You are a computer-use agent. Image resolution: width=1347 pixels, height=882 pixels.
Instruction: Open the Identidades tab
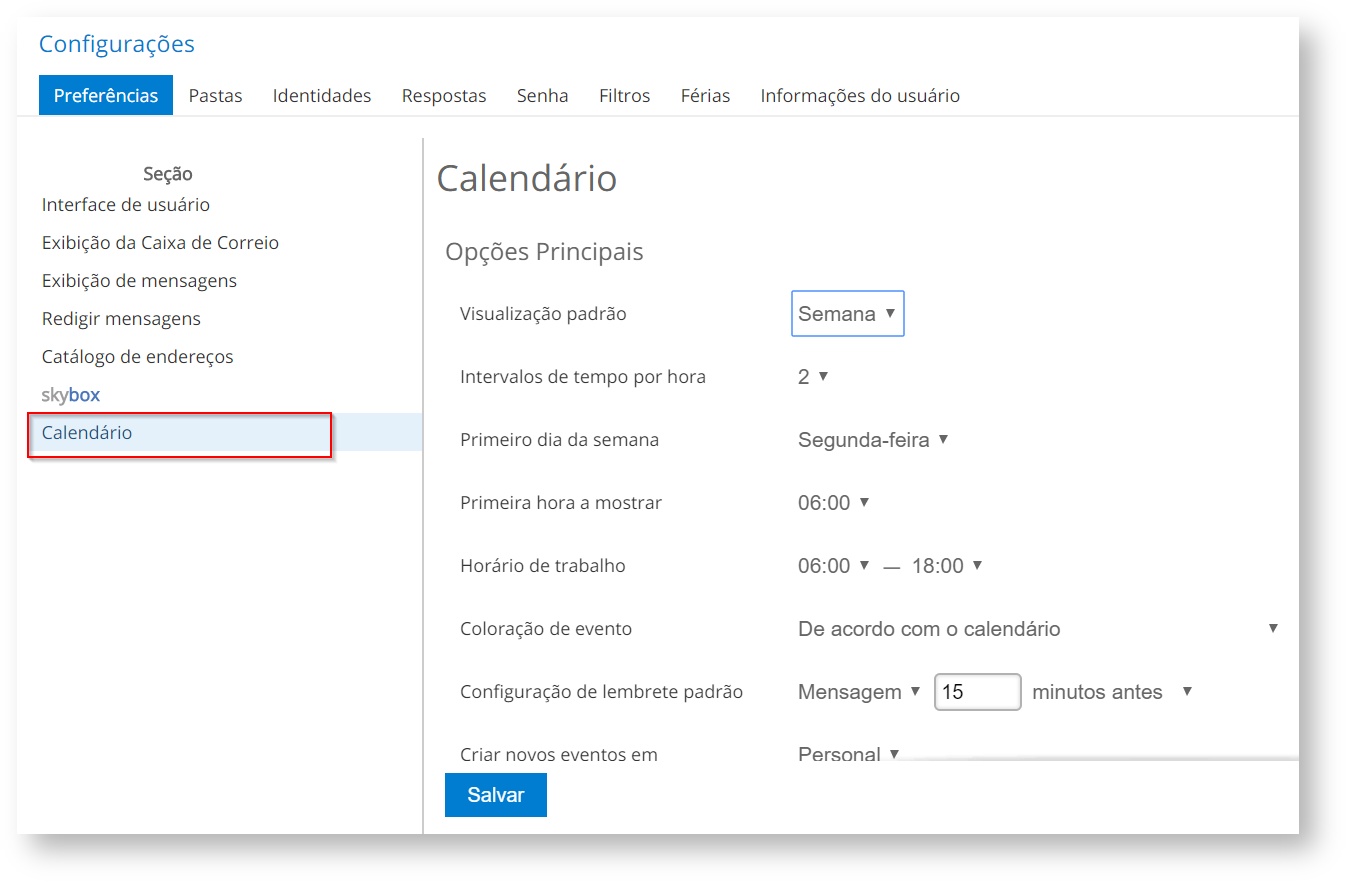click(x=321, y=96)
